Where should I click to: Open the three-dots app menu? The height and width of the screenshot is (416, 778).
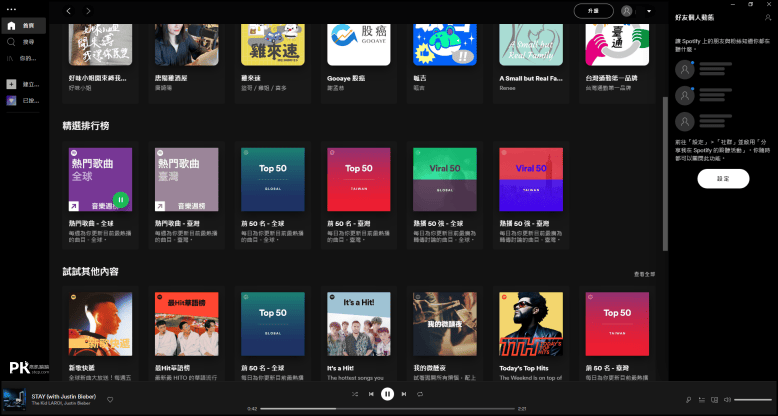click(x=11, y=9)
